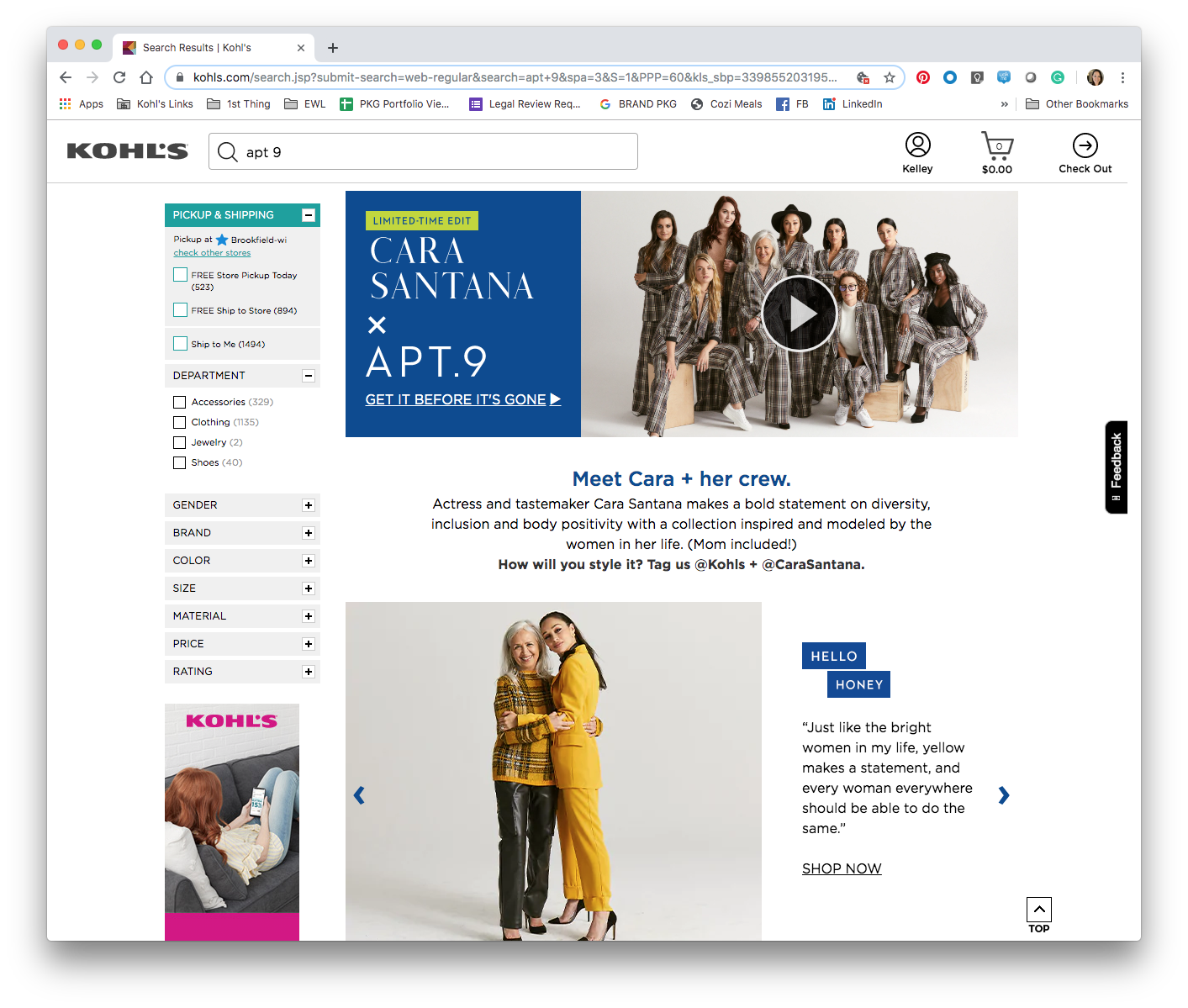This screenshot has width=1188, height=1008.
Task: Open Chrome three-dot menu
Action: click(1122, 77)
